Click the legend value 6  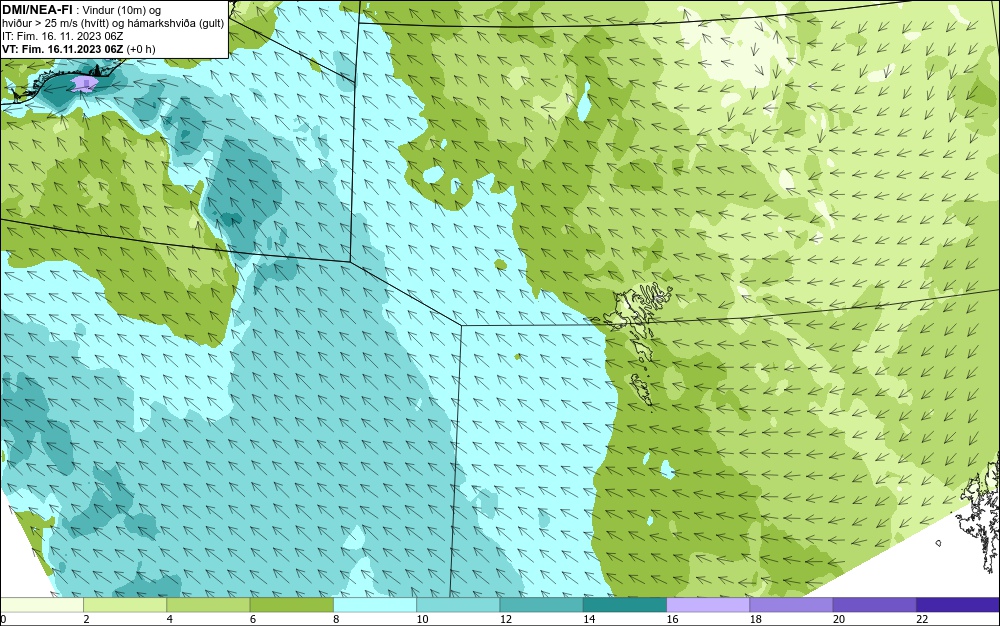[x=253, y=619]
